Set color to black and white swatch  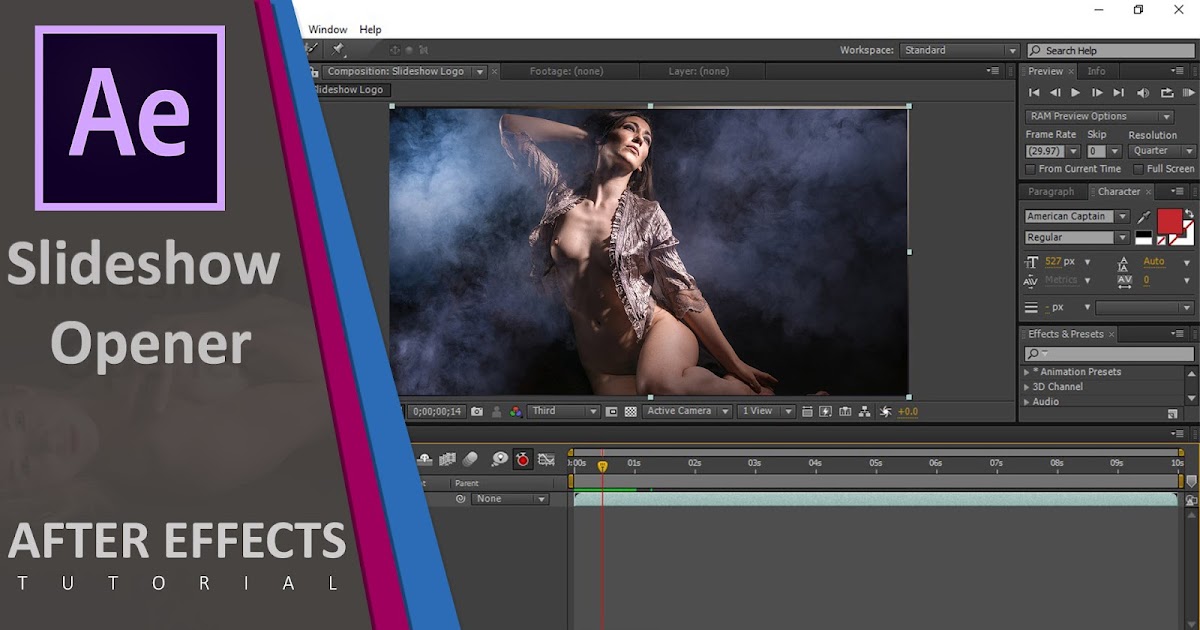coord(1144,238)
